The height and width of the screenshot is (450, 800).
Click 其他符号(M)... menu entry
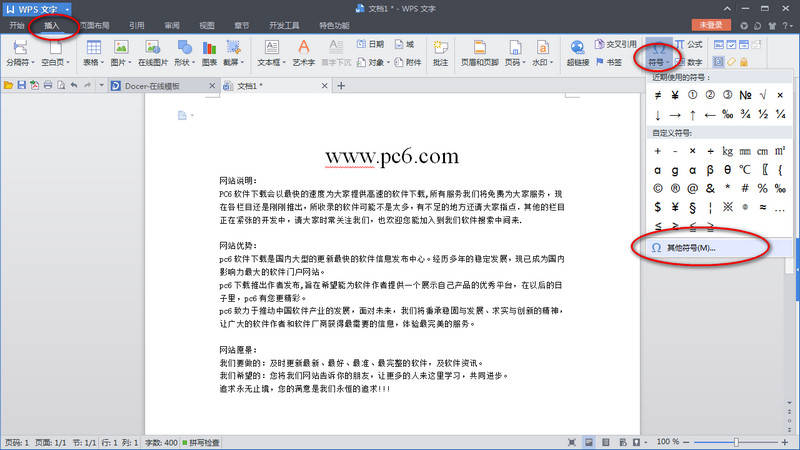tap(691, 247)
